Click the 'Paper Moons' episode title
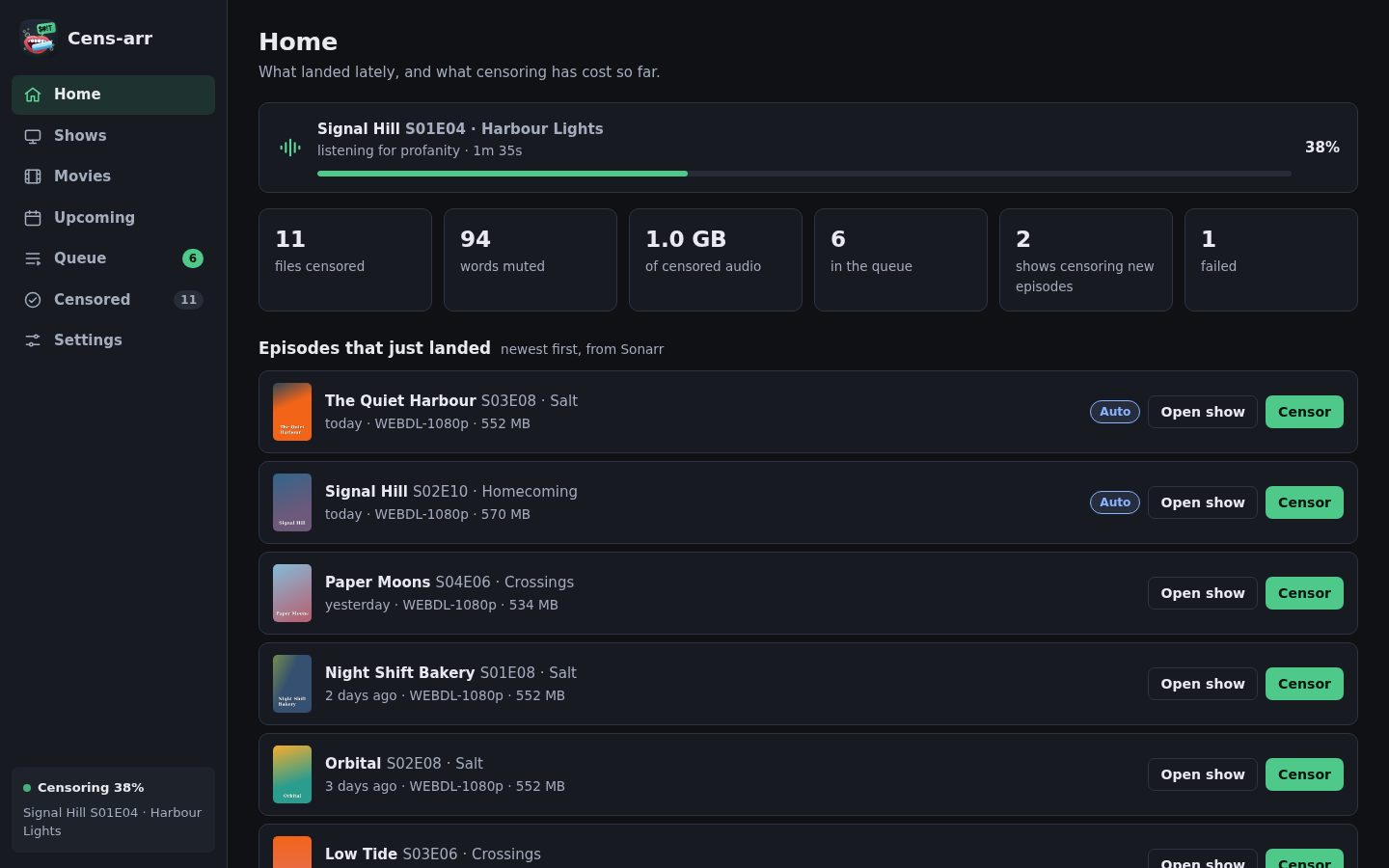1389x868 pixels. (x=377, y=583)
